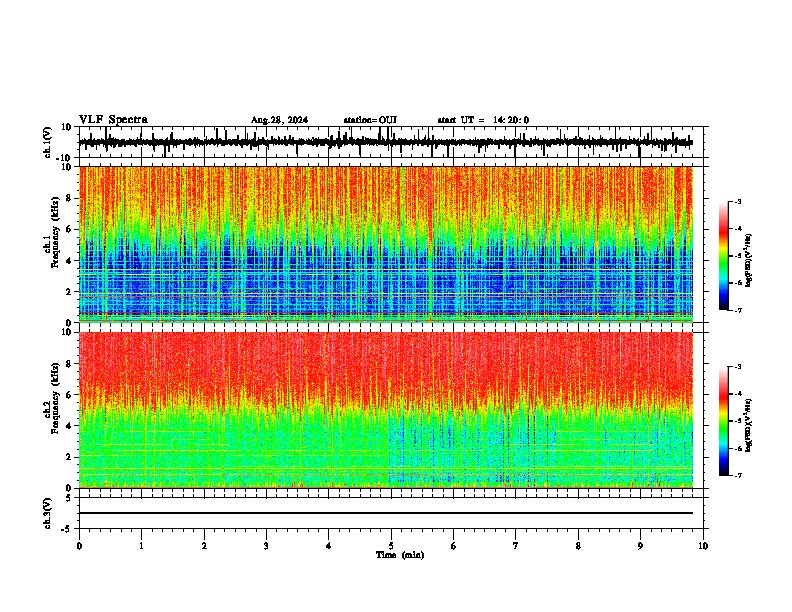Click the ch.2 spectrogram color bar
The image size is (792, 612).
(x=723, y=421)
